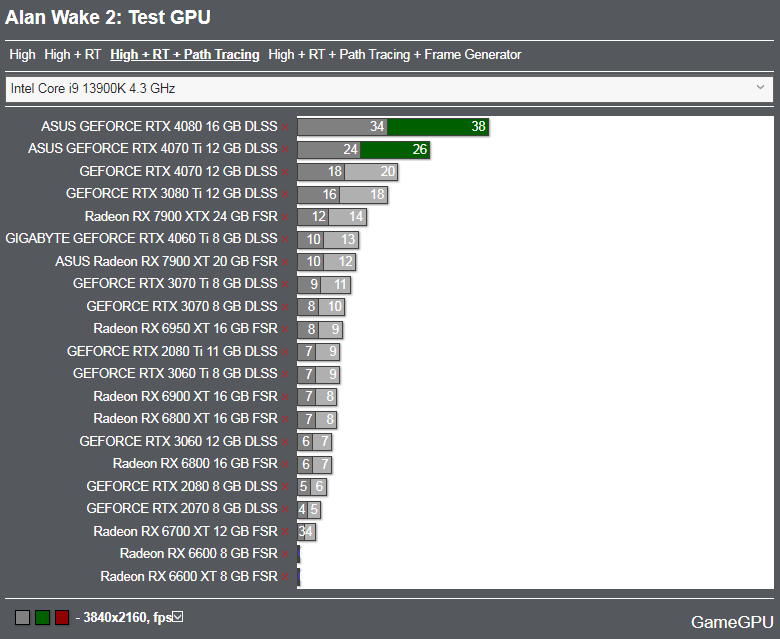
Task: Click the 34 minimum fps value for RTX 4080
Action: click(x=377, y=127)
